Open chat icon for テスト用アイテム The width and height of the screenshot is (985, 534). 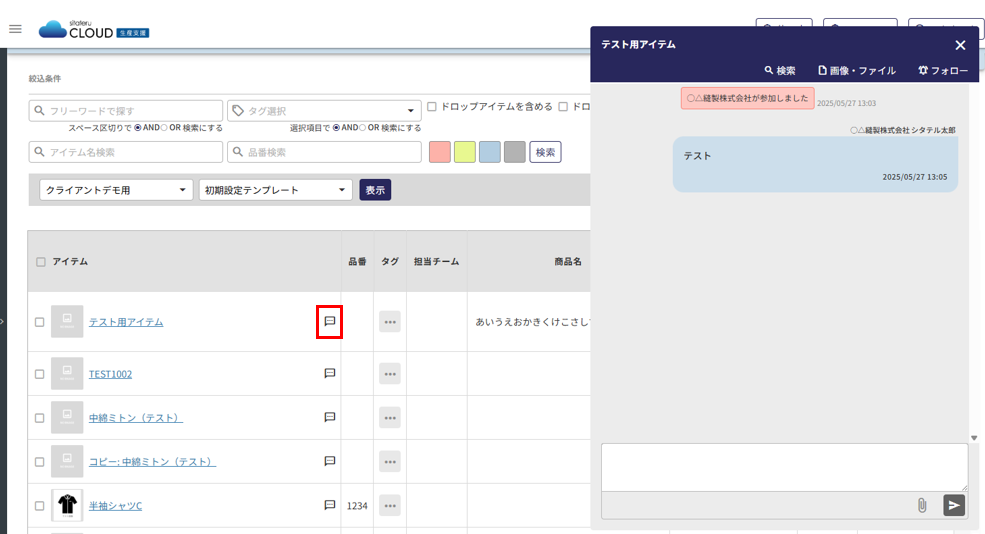click(x=330, y=321)
